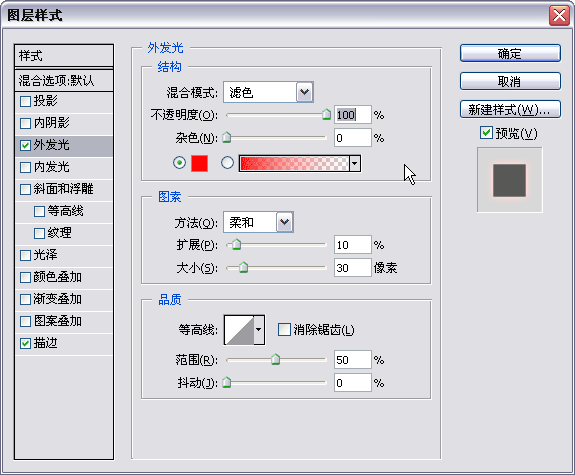
Task: Click the 不透明度 opacity slider handle
Action: pyautogui.click(x=326, y=114)
